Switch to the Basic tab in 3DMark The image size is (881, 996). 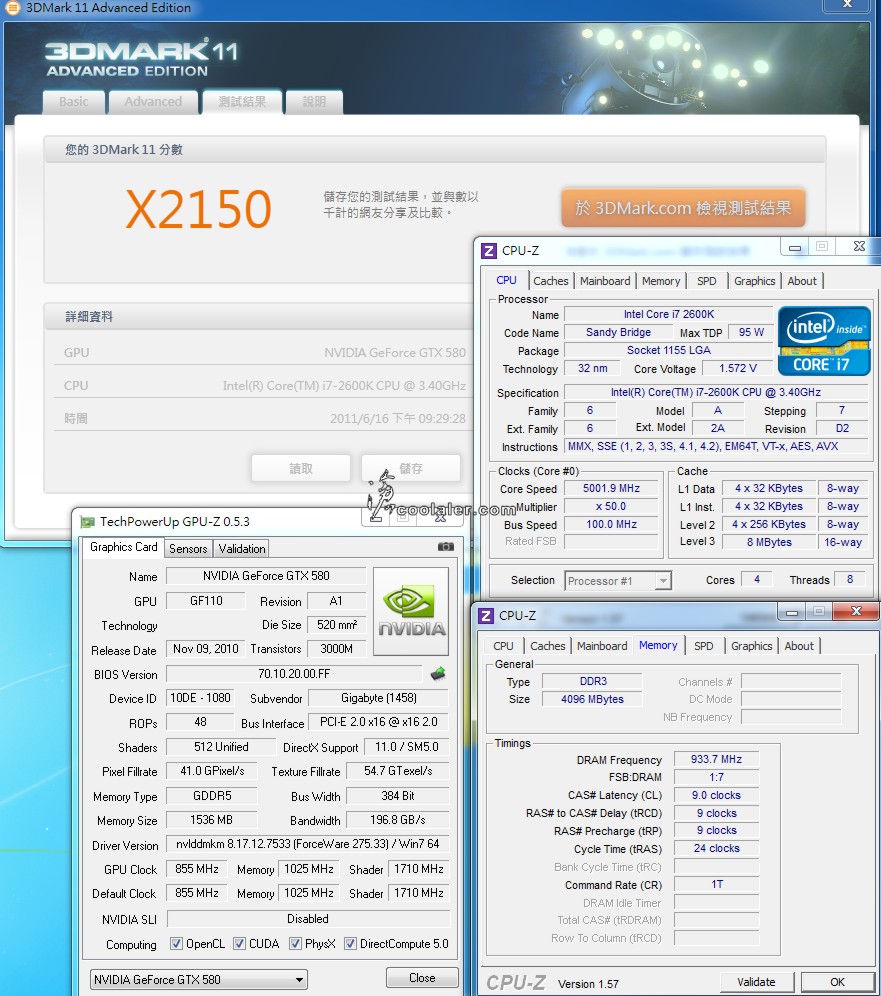click(x=74, y=102)
